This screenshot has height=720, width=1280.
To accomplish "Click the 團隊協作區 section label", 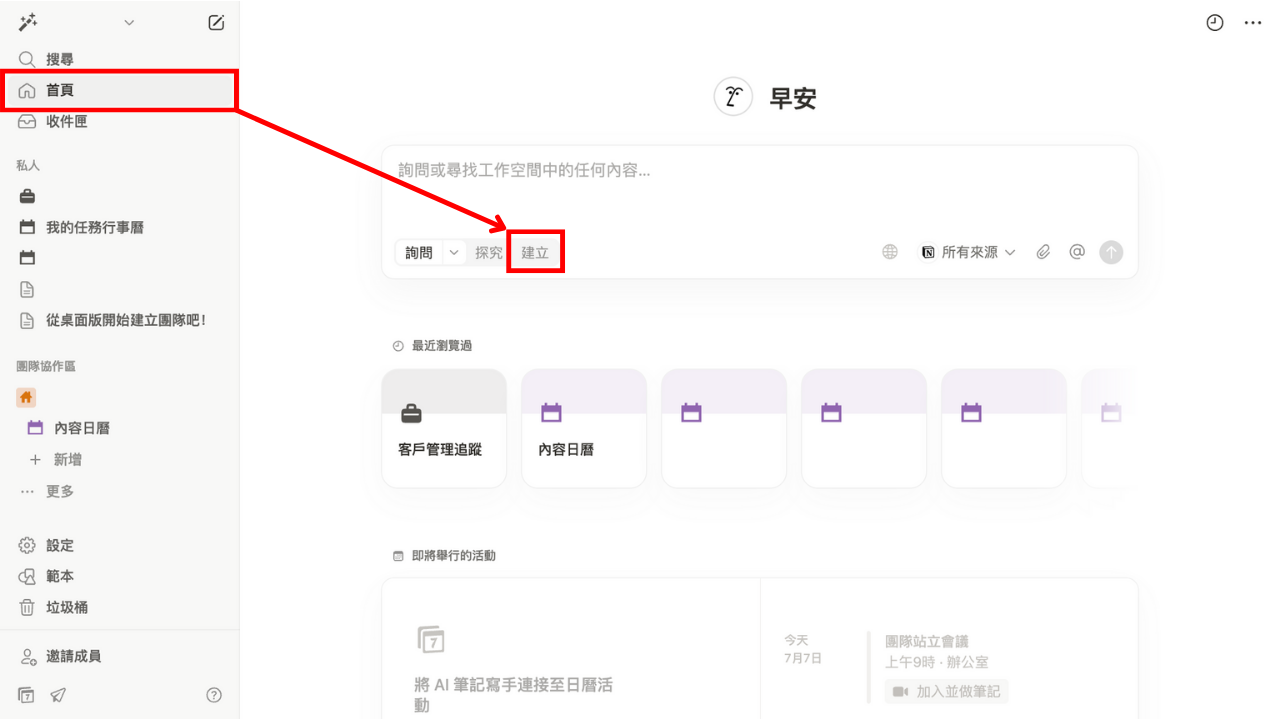I will [46, 367].
